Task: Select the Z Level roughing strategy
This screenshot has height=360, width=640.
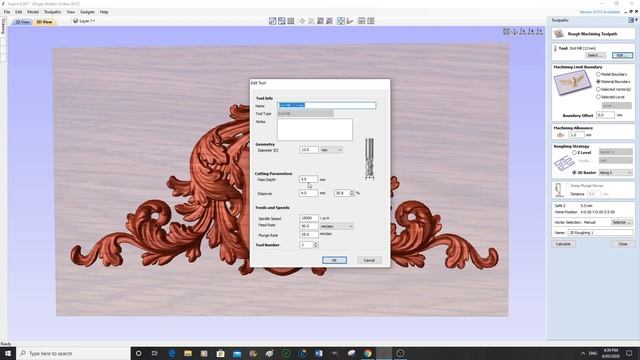Action: [x=574, y=152]
